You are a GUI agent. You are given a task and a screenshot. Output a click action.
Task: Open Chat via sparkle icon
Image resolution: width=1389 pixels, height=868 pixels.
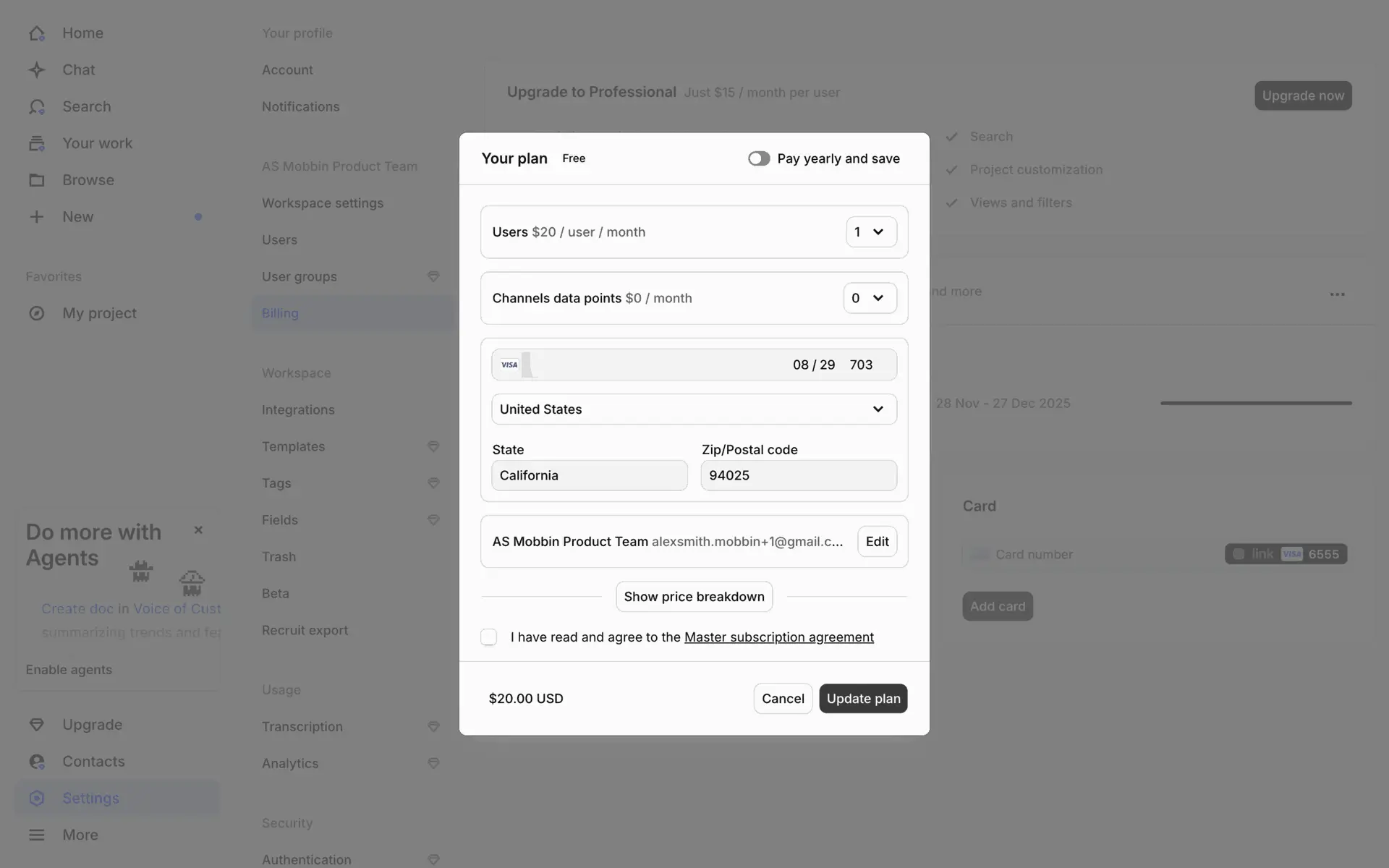[37, 70]
